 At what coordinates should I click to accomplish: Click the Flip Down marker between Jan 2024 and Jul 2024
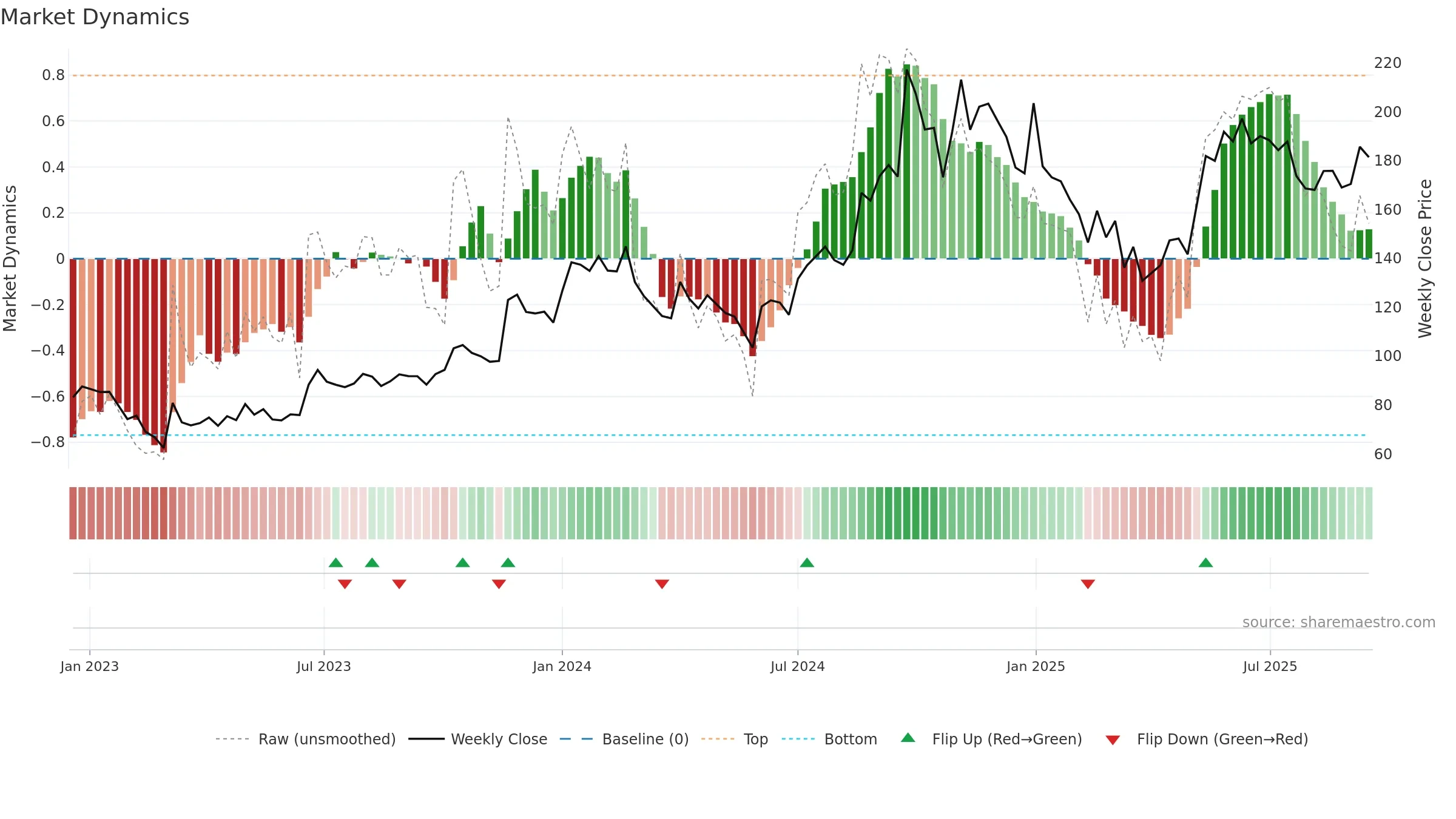pos(662,584)
